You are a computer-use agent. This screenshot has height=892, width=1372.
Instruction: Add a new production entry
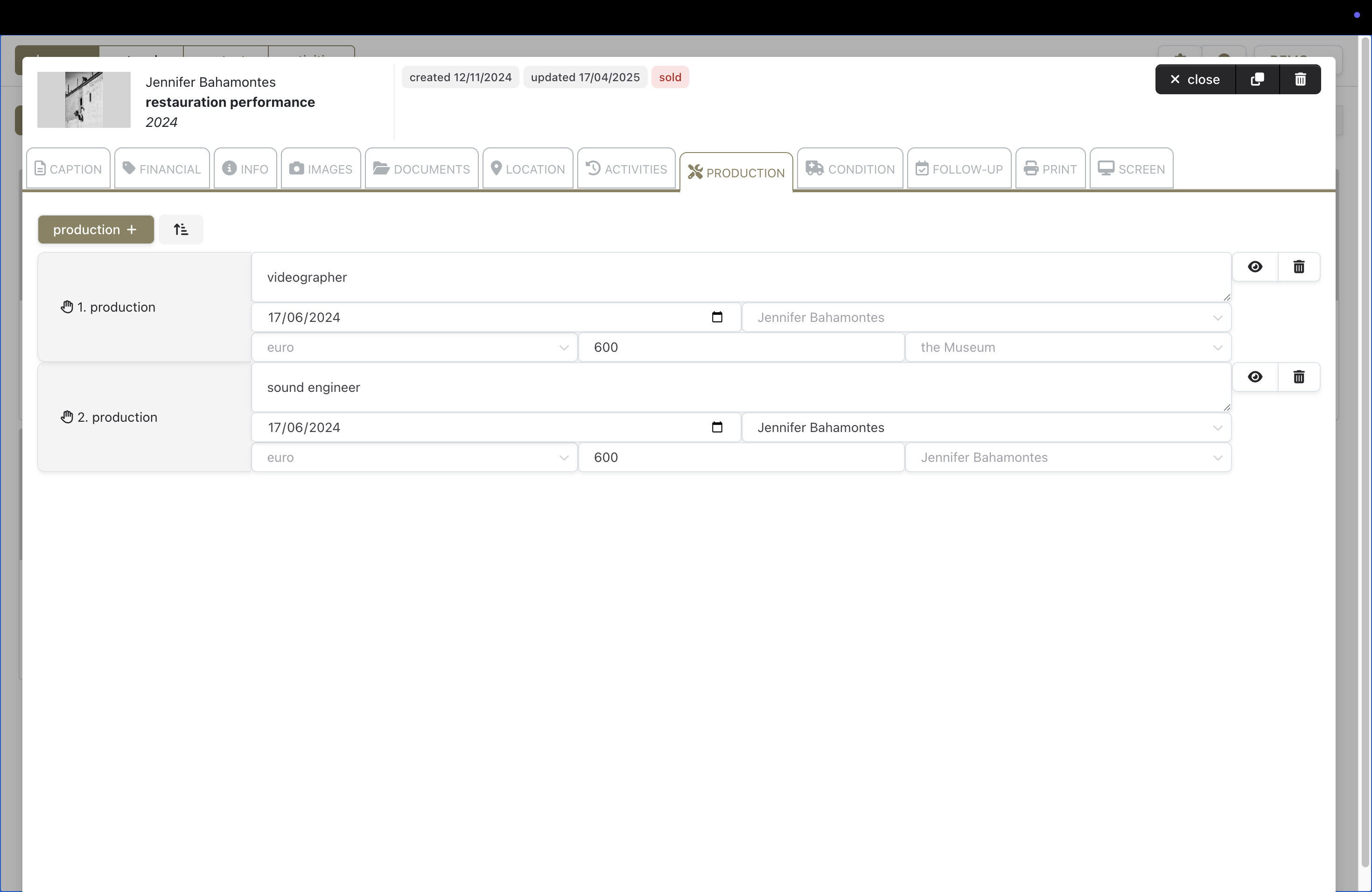point(96,230)
